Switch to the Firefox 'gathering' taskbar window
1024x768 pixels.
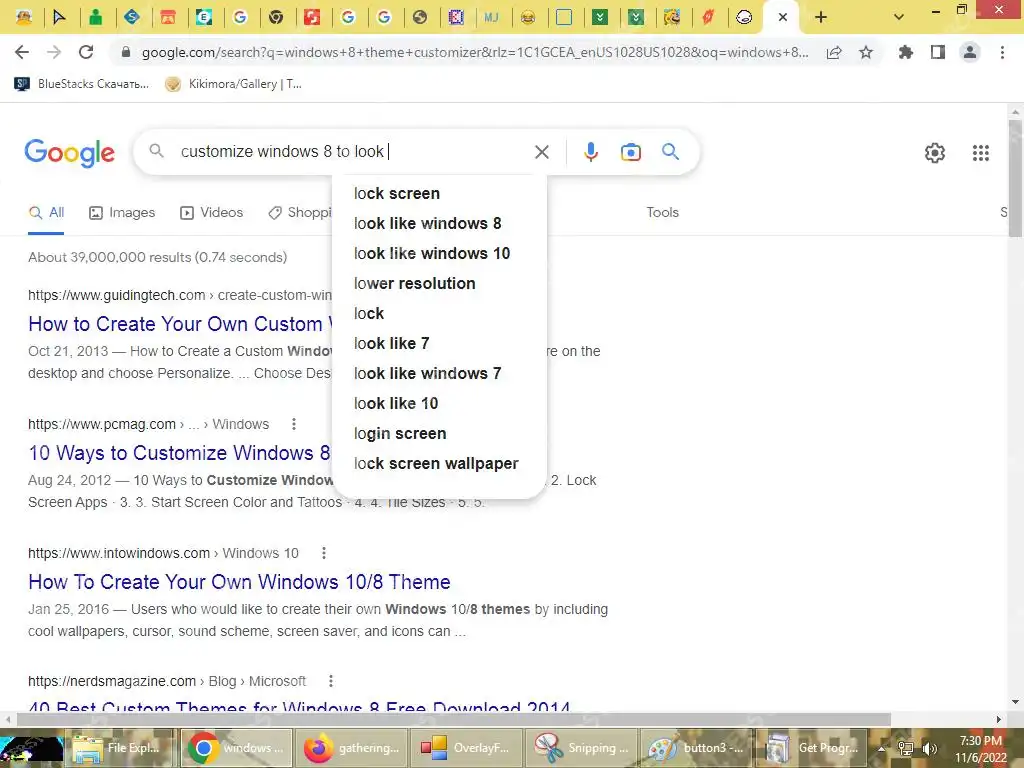click(x=352, y=748)
